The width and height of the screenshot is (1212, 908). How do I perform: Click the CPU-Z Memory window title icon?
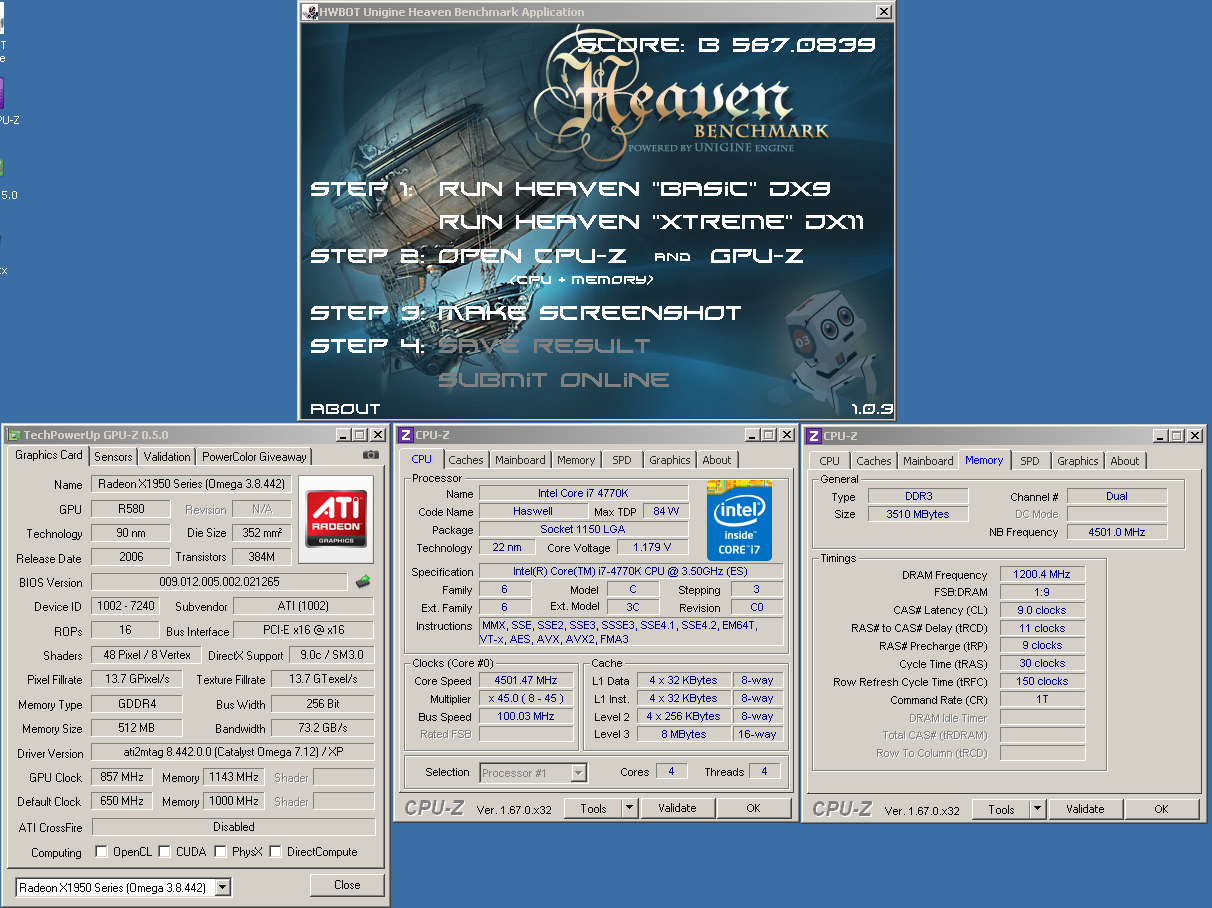(x=814, y=436)
